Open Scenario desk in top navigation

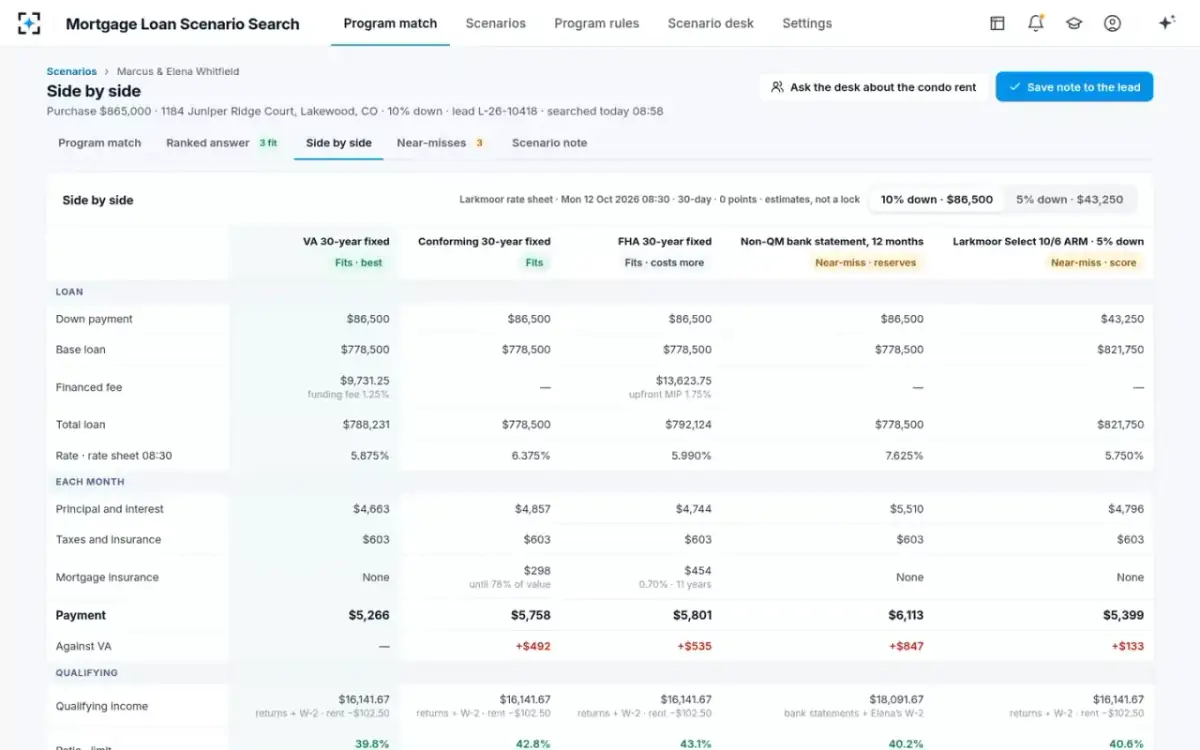pos(711,23)
